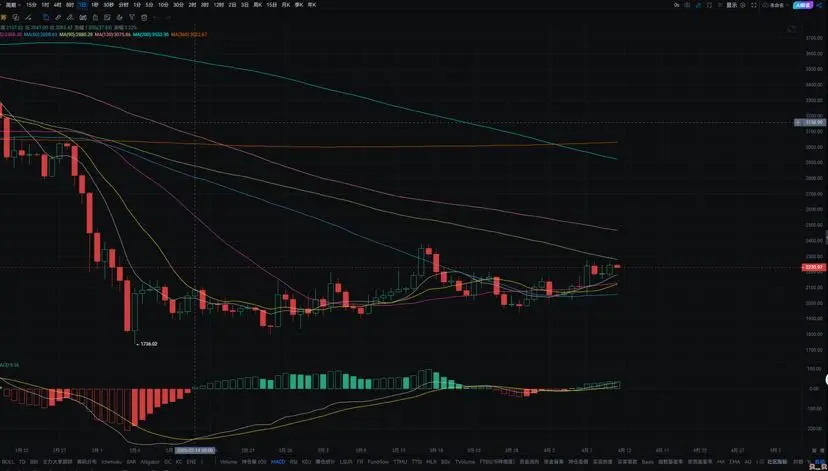
Task: Select the 1时 timeframe button
Action: 45,5
